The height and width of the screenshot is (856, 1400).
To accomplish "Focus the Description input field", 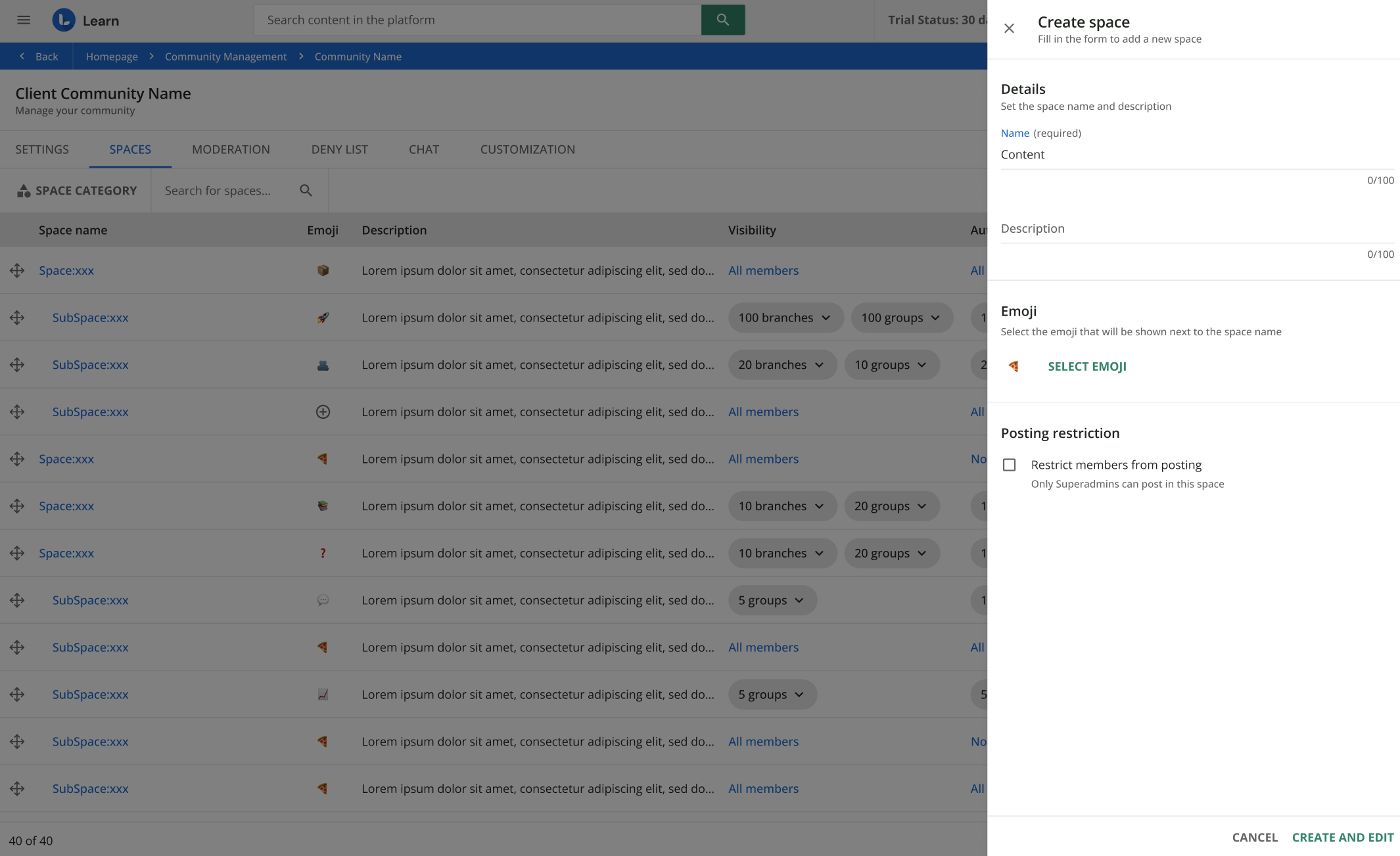I will click(x=1197, y=229).
